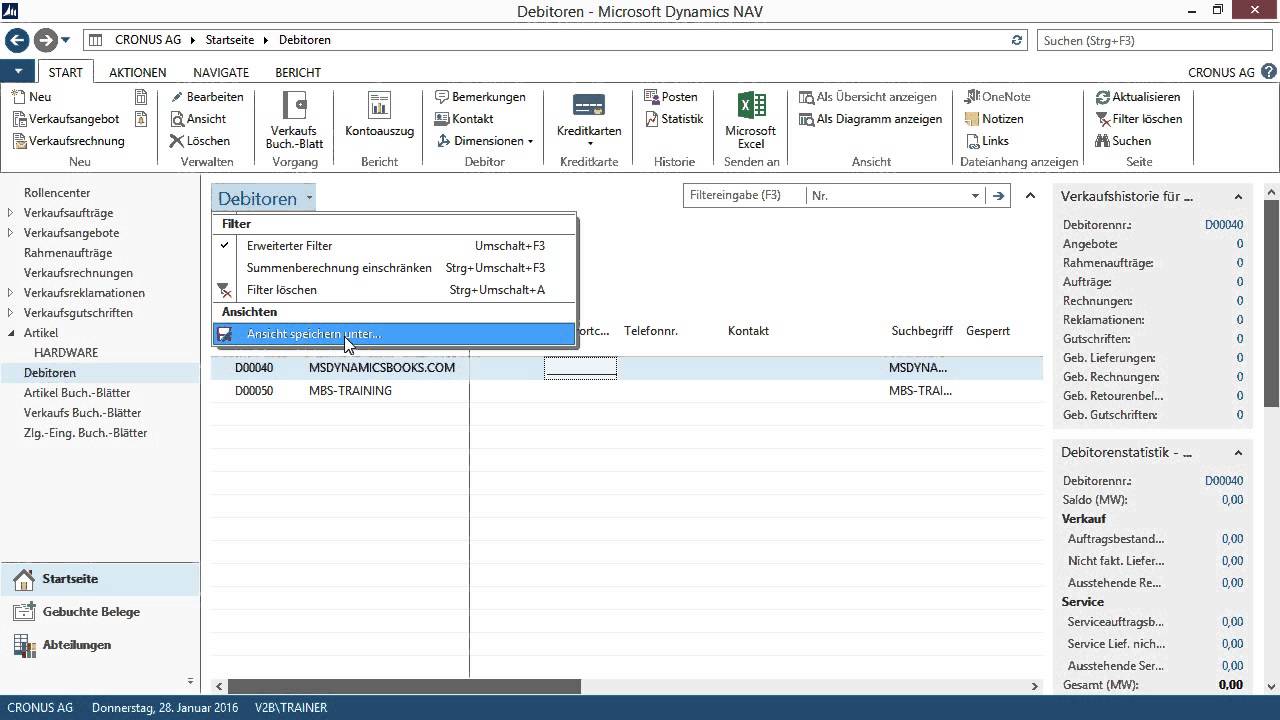
Task: Click the help question mark icon
Action: click(x=1268, y=72)
